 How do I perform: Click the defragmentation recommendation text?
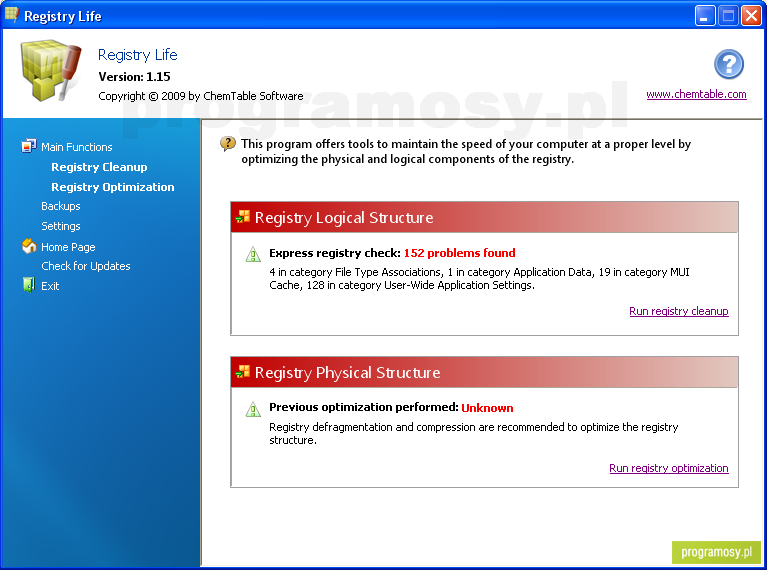pyautogui.click(x=474, y=433)
